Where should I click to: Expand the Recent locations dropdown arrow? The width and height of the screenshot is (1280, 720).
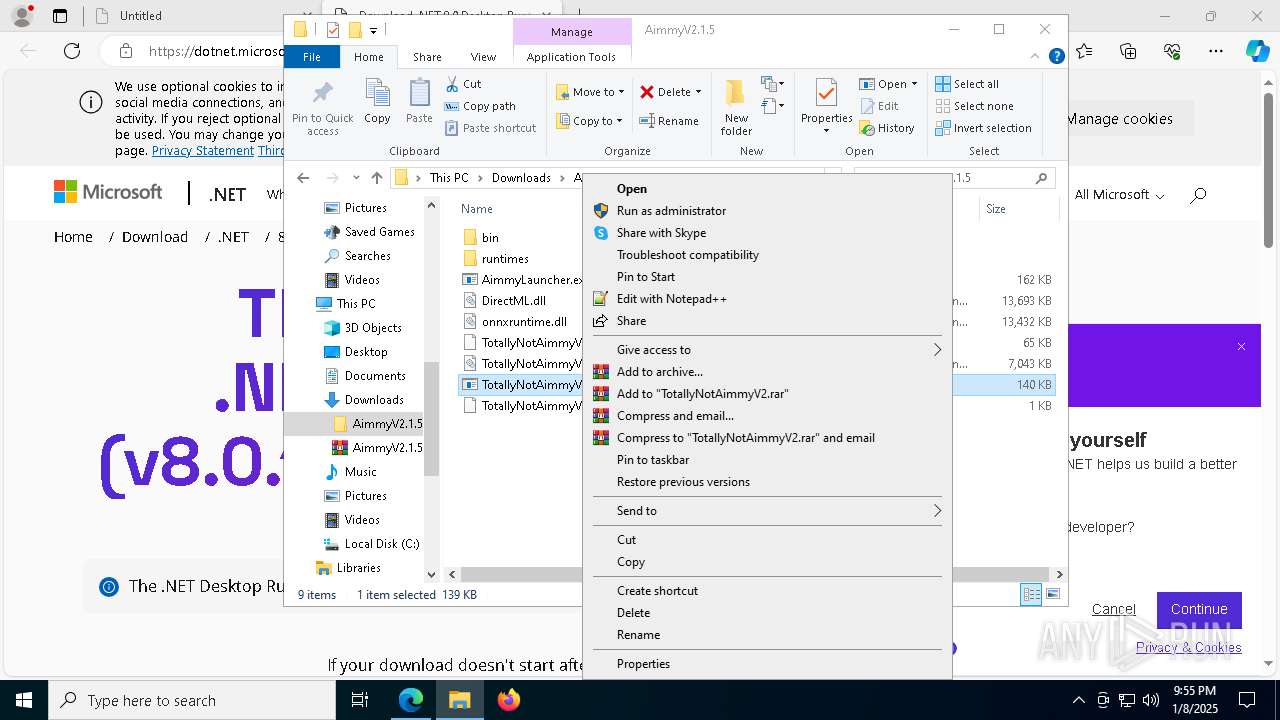[x=356, y=178]
